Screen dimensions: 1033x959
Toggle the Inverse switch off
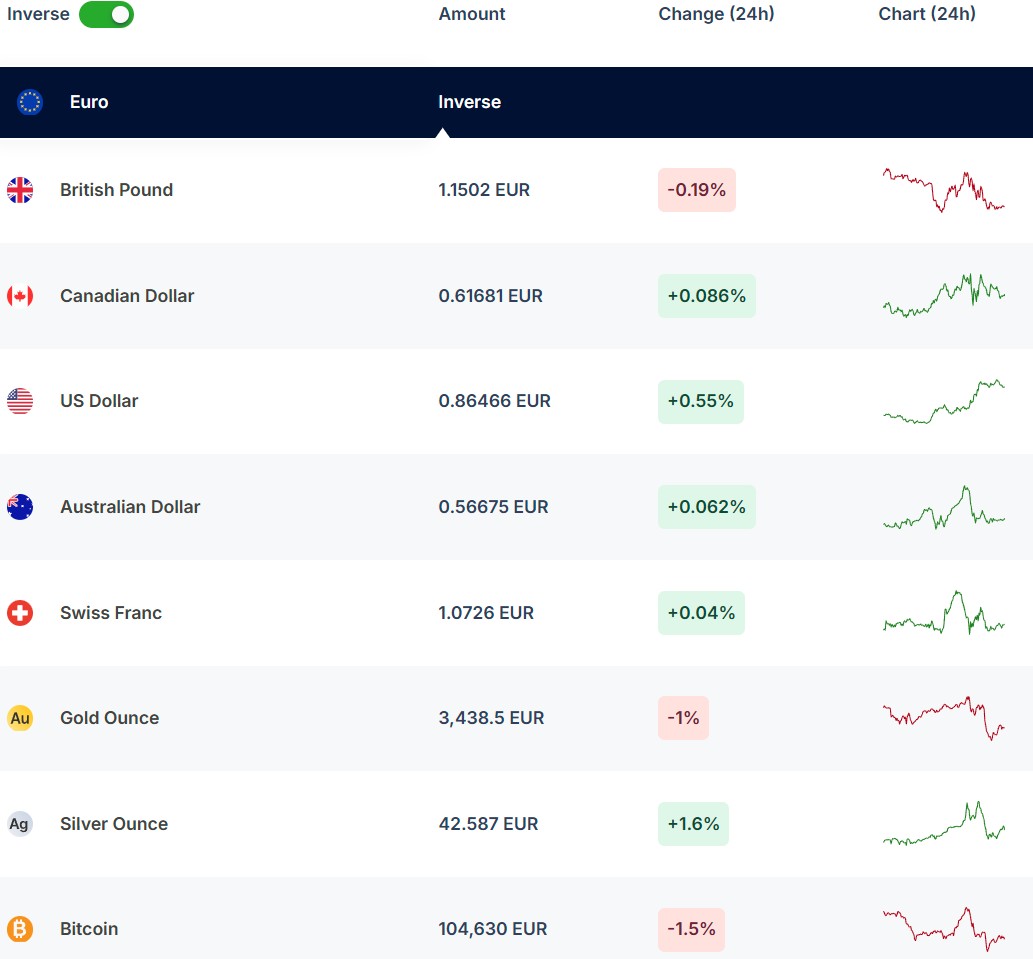(x=106, y=15)
